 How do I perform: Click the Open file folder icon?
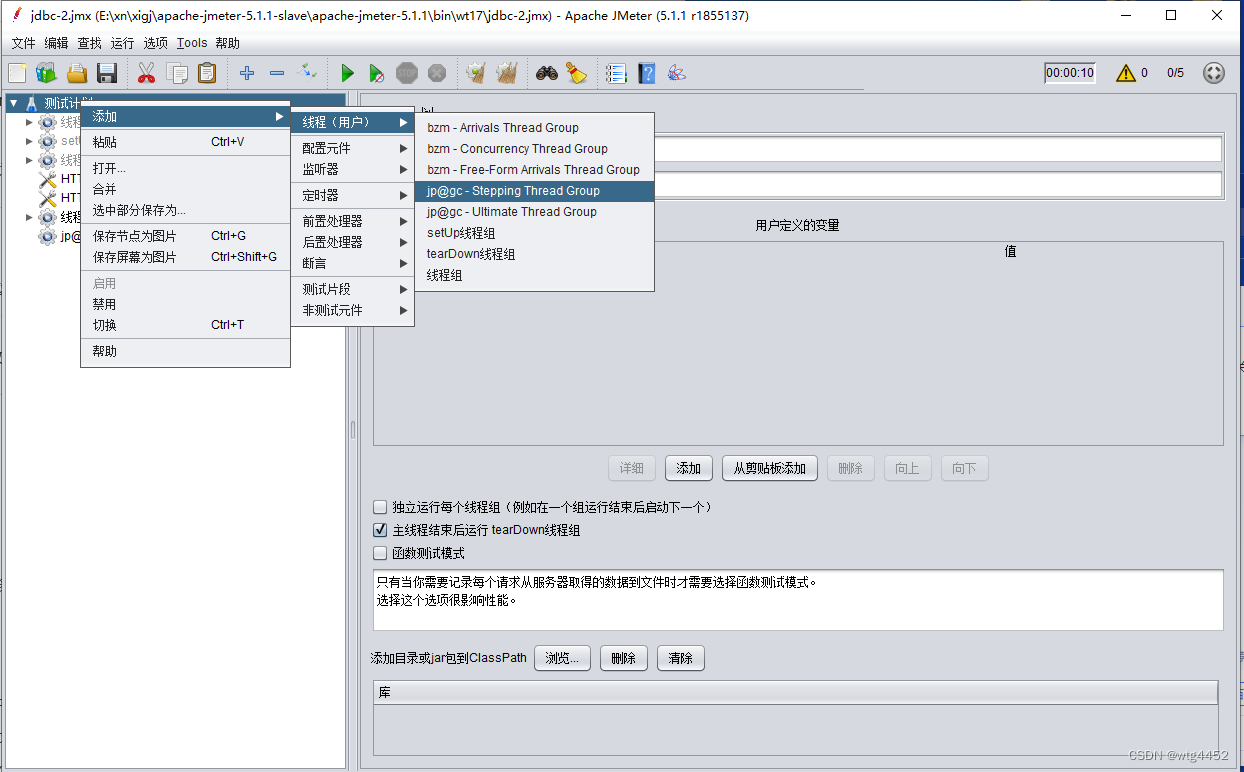(77, 73)
